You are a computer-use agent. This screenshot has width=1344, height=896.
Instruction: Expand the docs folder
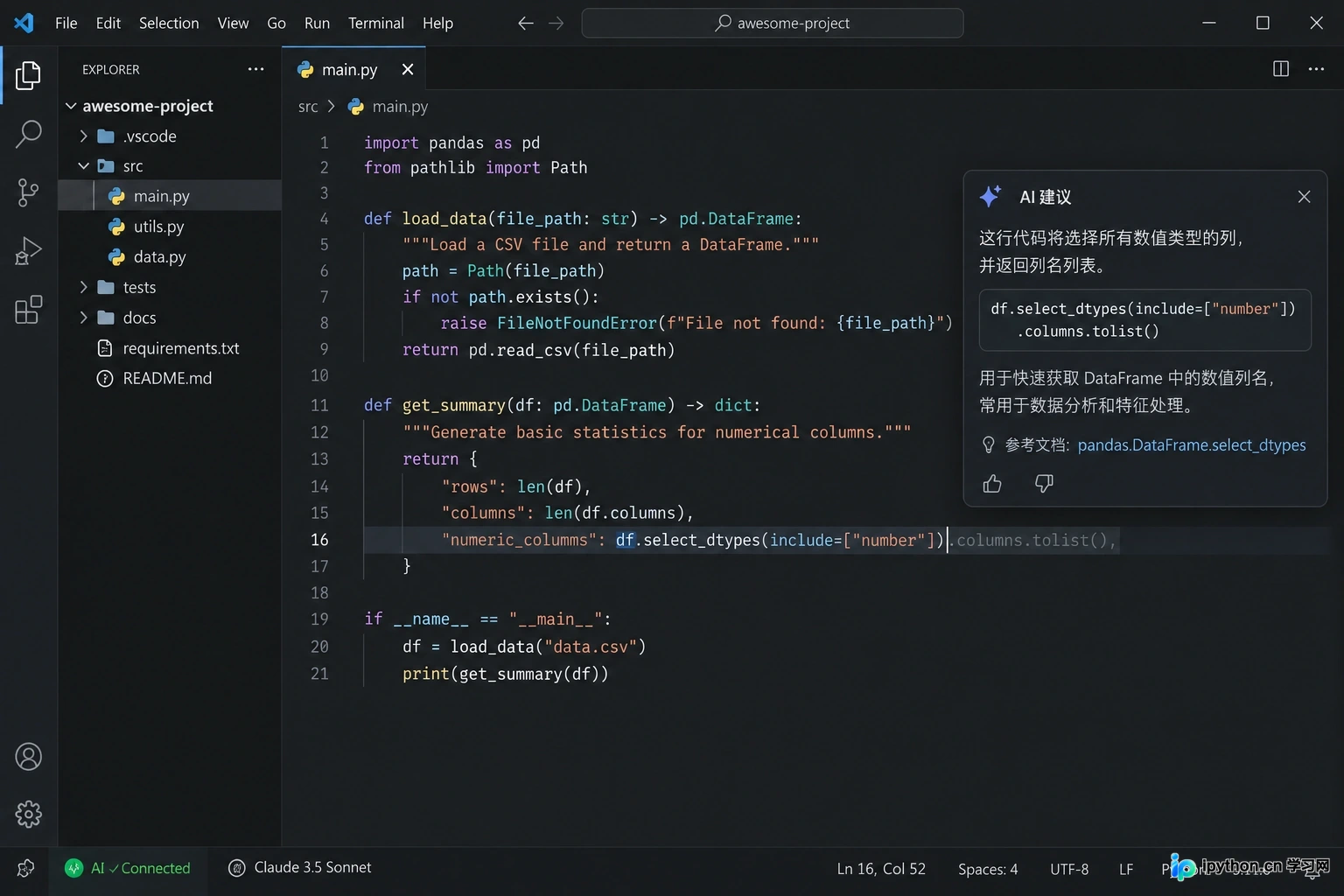[84, 318]
